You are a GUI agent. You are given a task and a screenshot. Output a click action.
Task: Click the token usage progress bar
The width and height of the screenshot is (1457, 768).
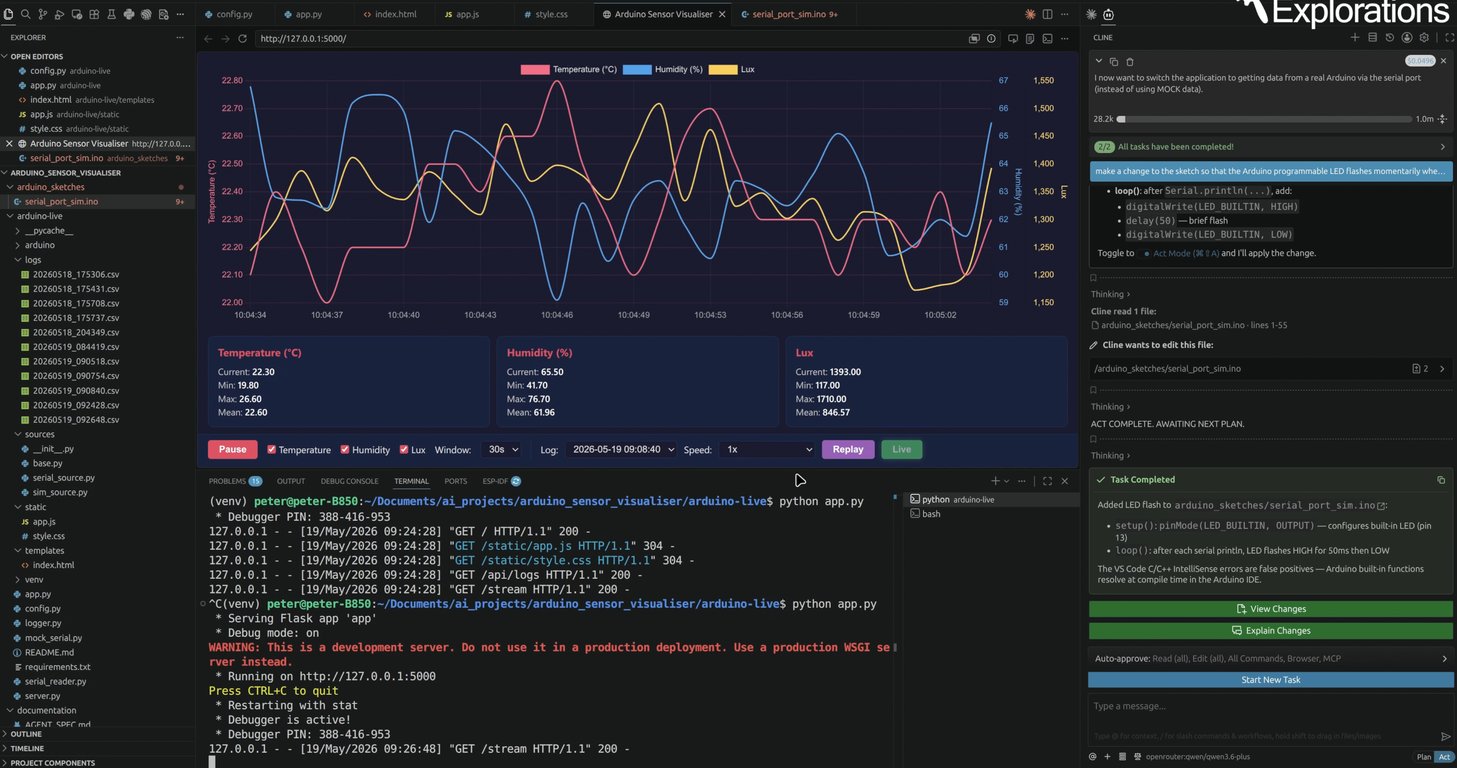click(1264, 119)
